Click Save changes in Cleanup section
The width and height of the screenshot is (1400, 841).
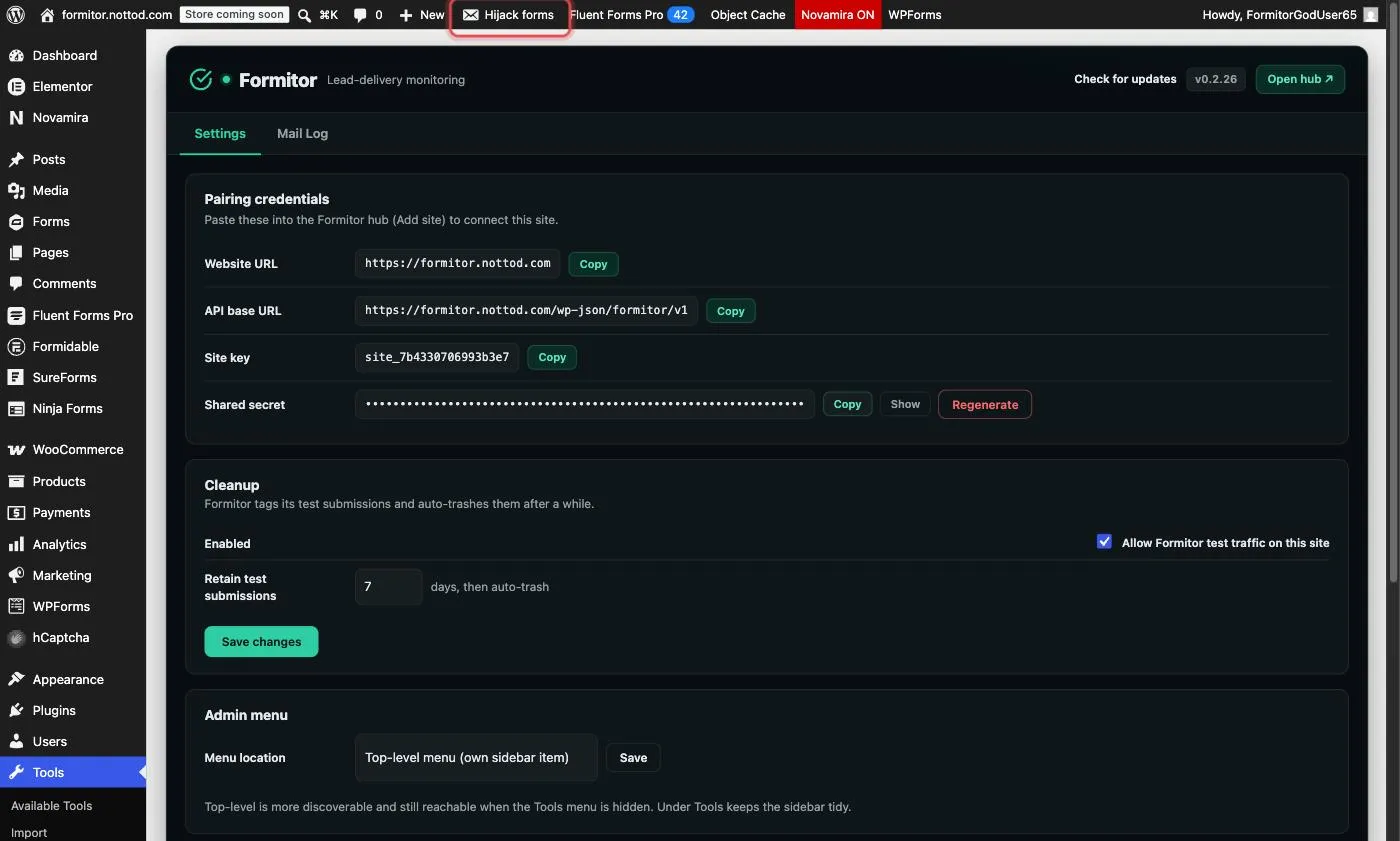pyautogui.click(x=261, y=642)
